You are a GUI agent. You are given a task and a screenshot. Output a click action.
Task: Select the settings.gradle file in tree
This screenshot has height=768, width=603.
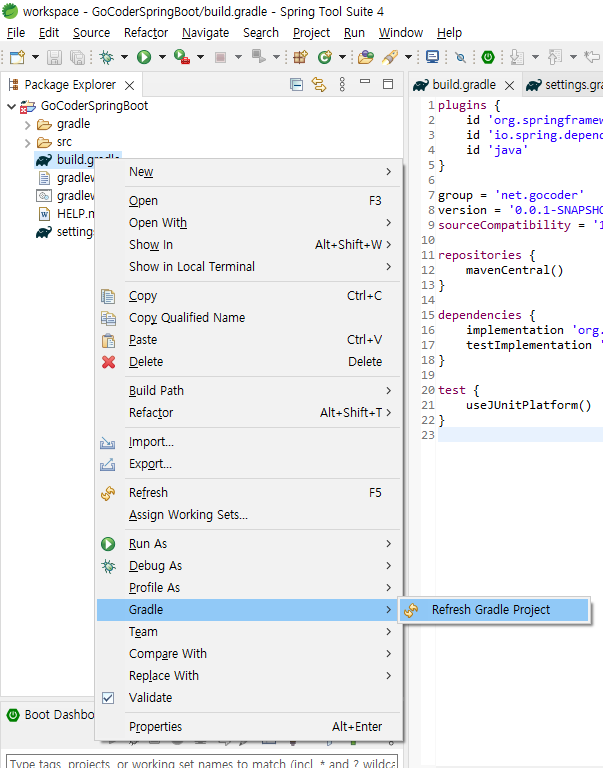coord(64,232)
